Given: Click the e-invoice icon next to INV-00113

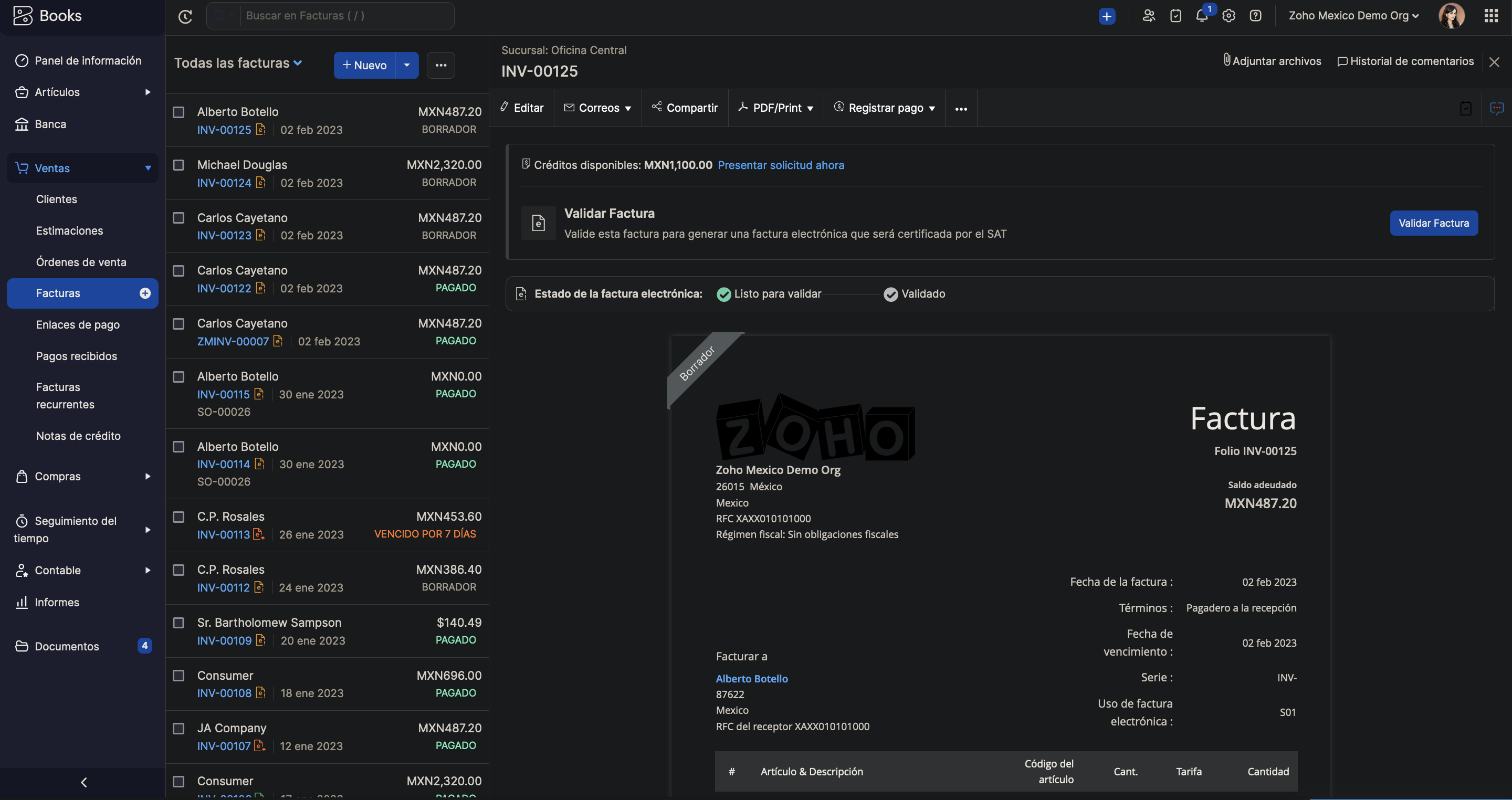Looking at the screenshot, I should click(x=258, y=534).
